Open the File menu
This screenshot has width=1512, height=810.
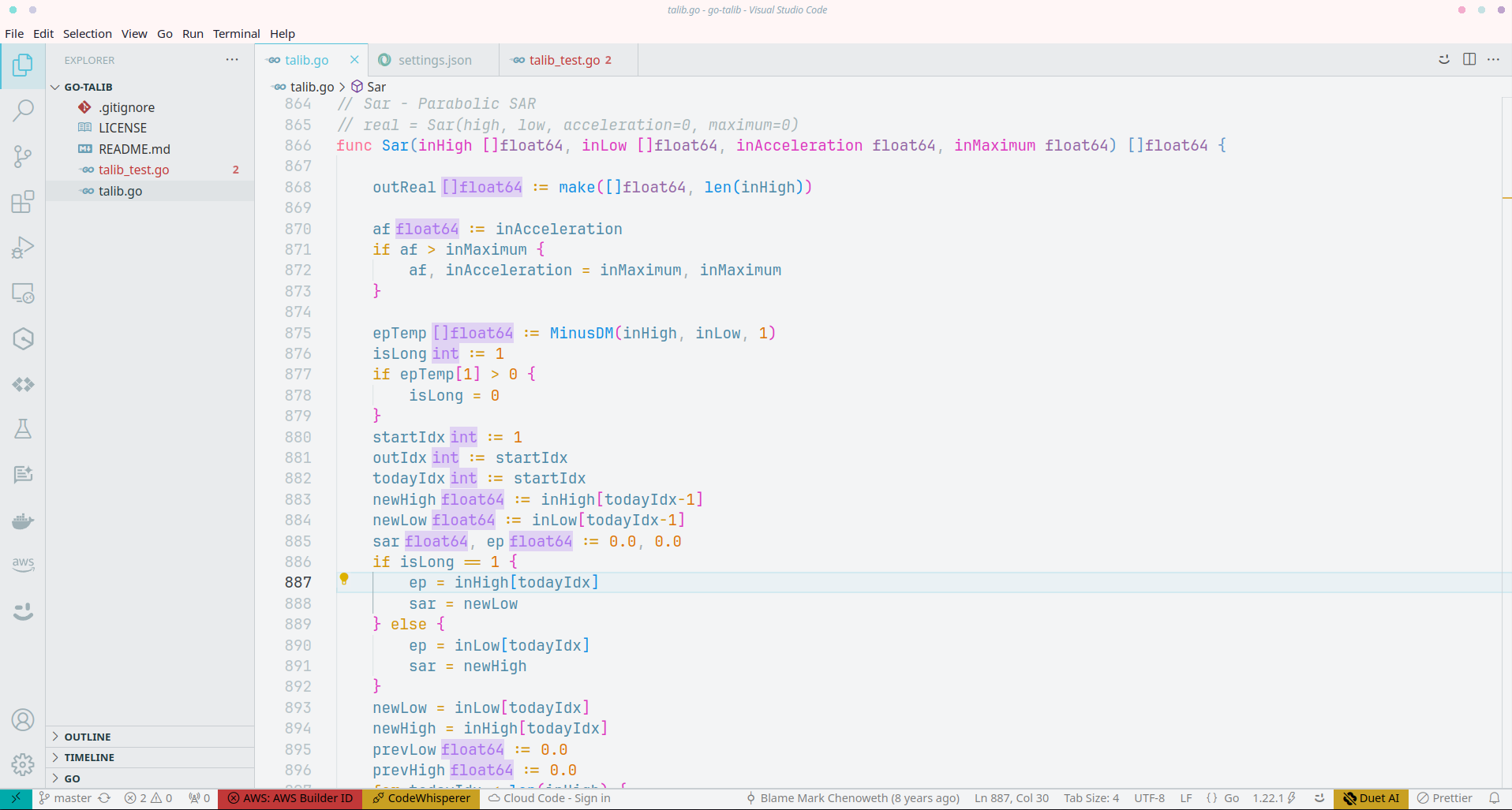pyautogui.click(x=14, y=34)
